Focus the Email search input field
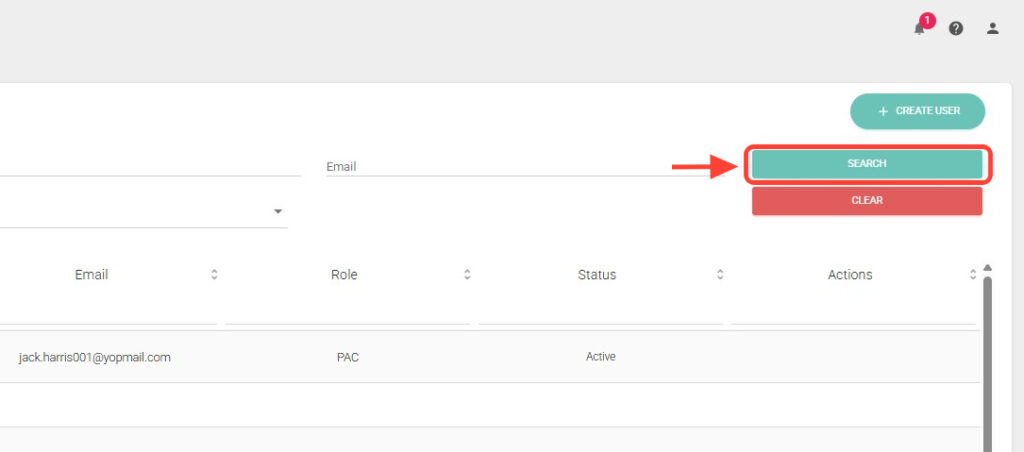Viewport: 1024px width, 452px height. [500, 166]
